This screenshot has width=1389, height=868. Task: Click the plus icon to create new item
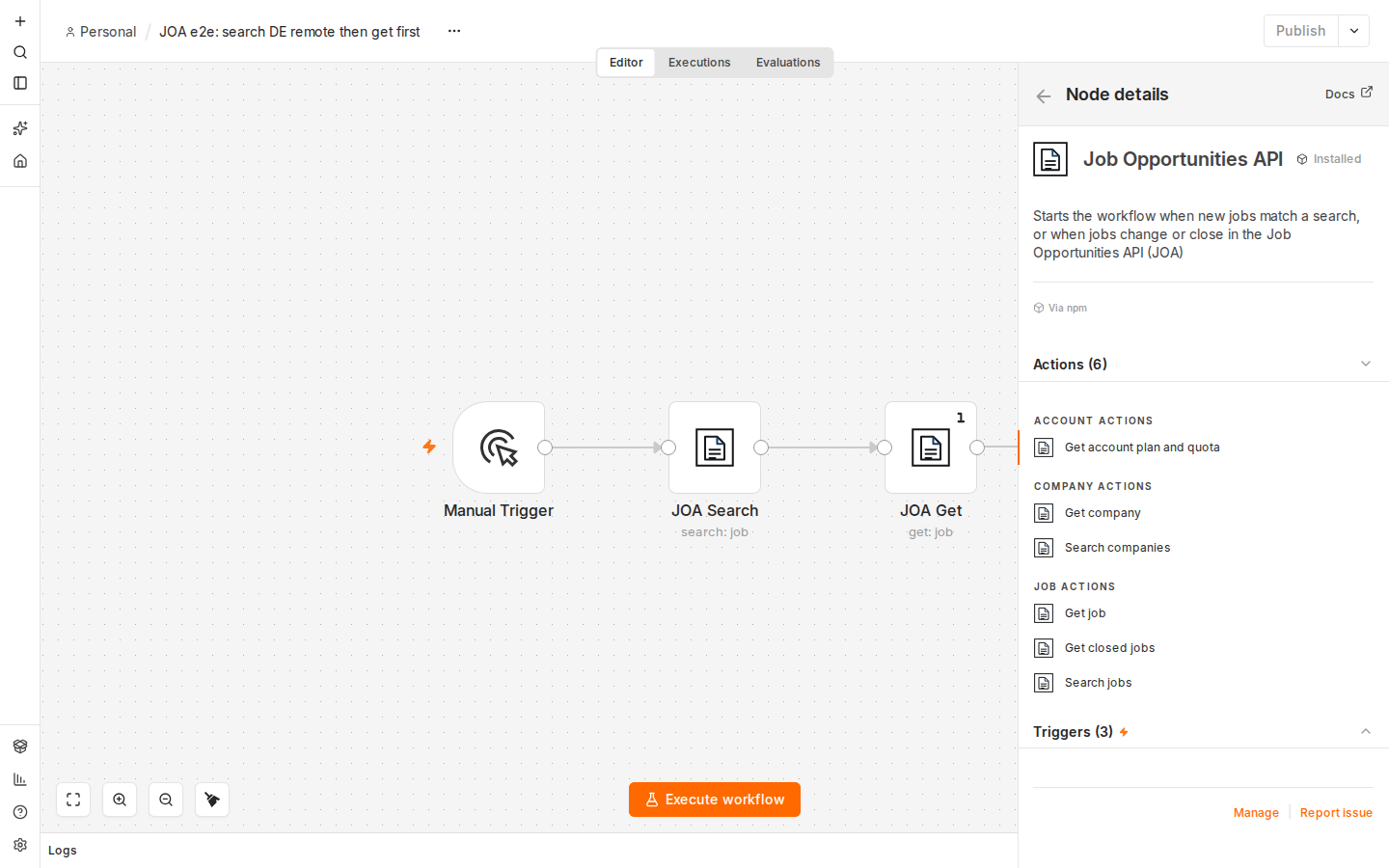click(20, 21)
